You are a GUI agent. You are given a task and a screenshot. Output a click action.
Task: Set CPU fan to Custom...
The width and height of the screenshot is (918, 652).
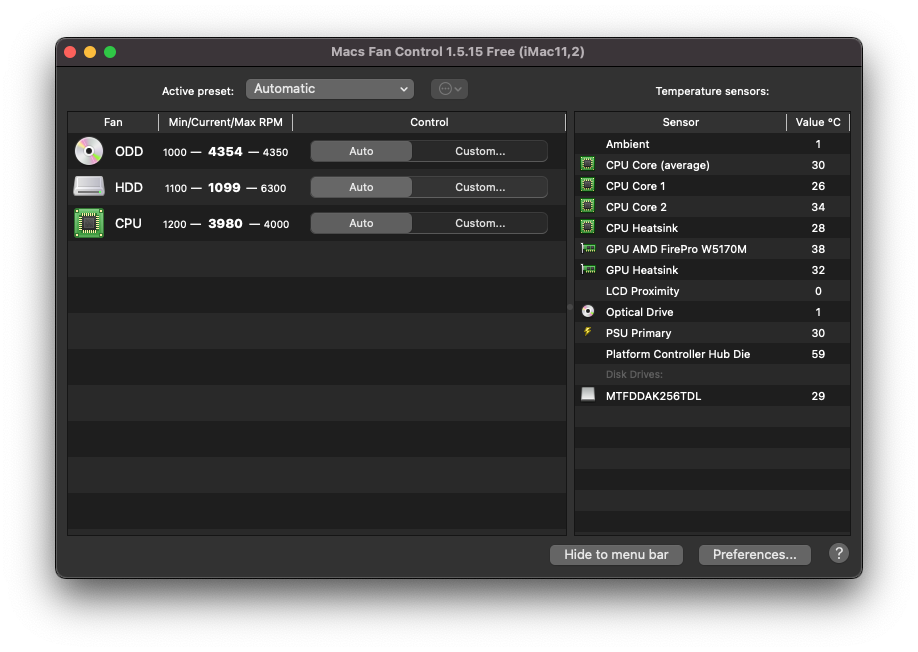click(x=480, y=223)
